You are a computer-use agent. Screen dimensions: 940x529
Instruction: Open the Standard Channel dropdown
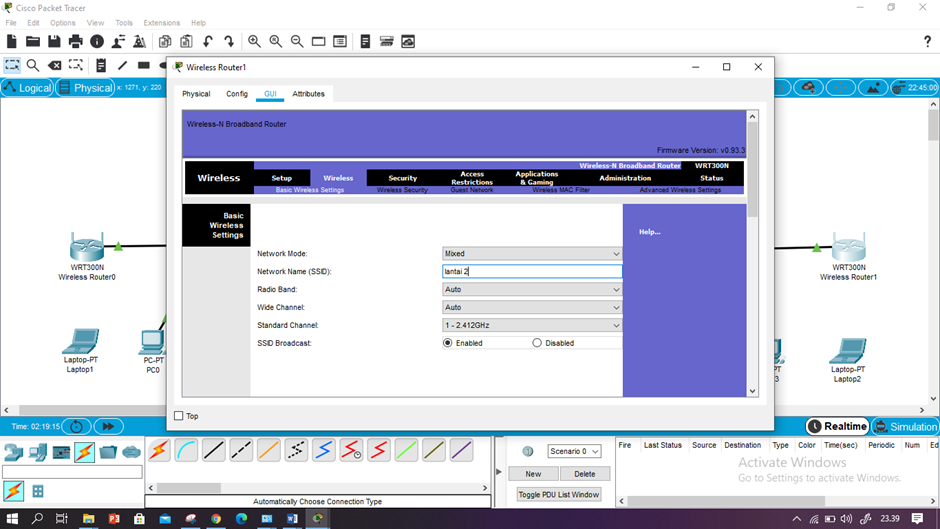(x=532, y=326)
